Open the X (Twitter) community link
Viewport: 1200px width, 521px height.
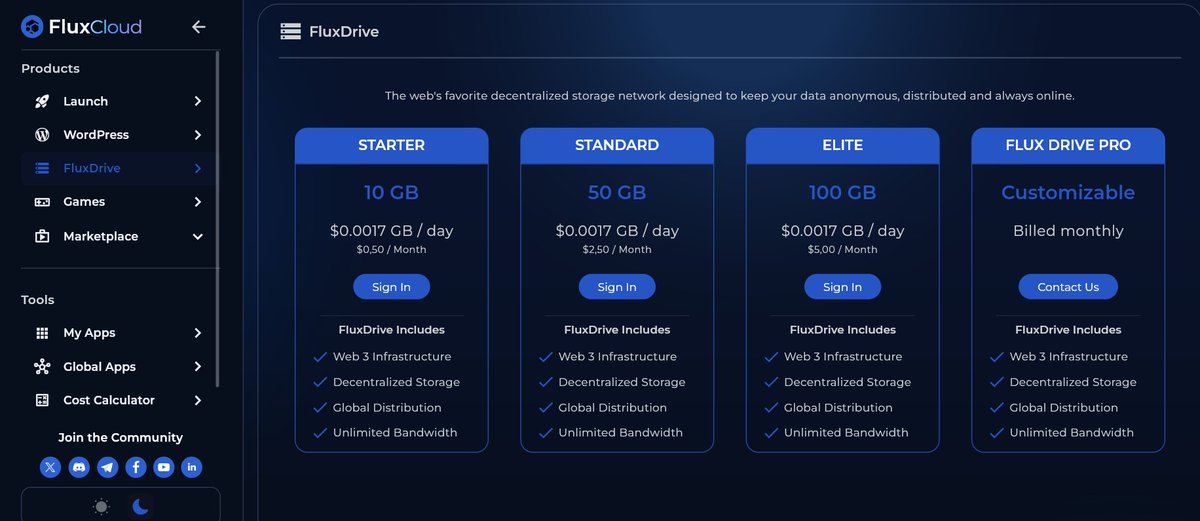coord(50,467)
